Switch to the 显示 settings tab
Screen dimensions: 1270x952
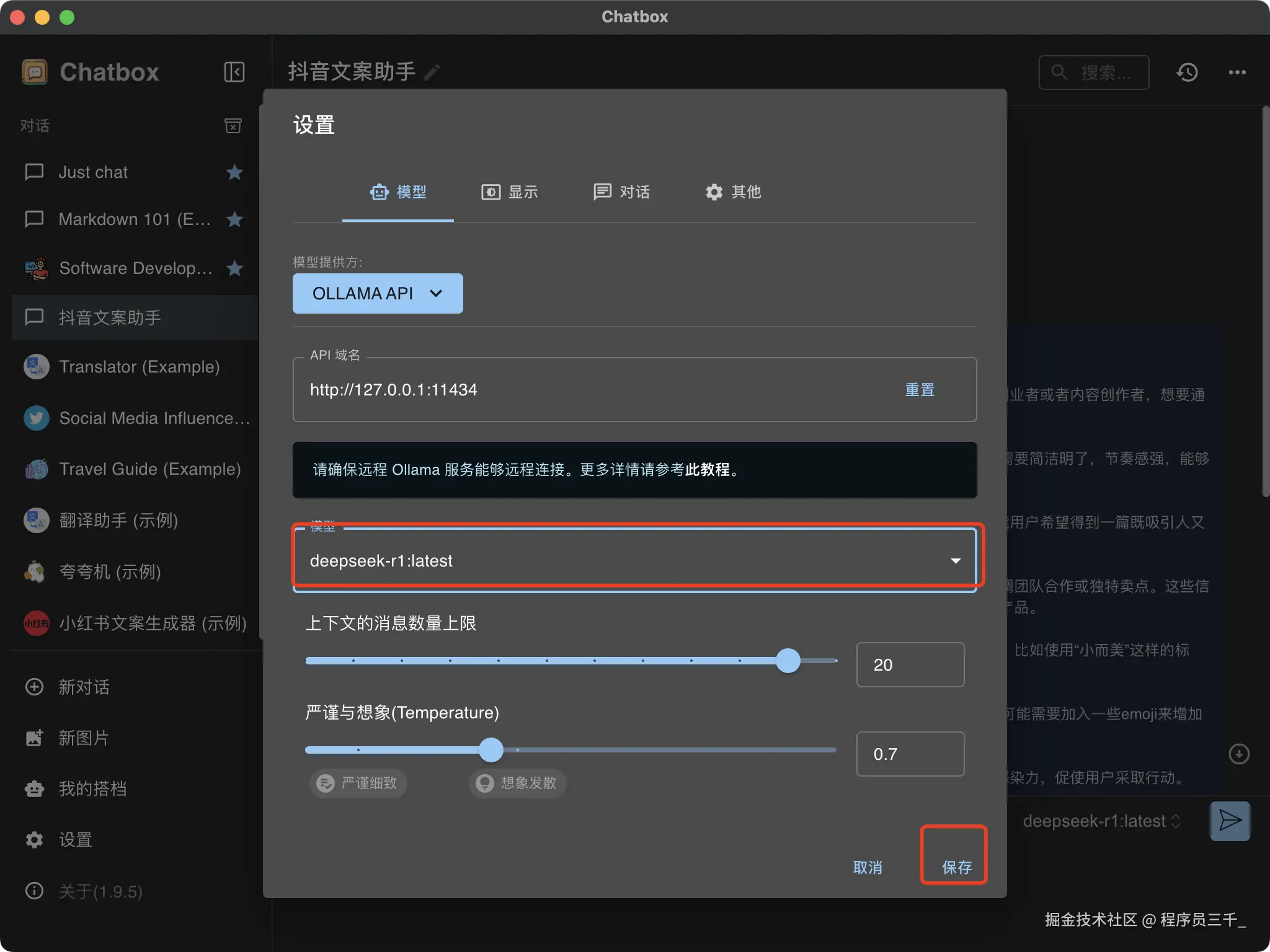510,192
